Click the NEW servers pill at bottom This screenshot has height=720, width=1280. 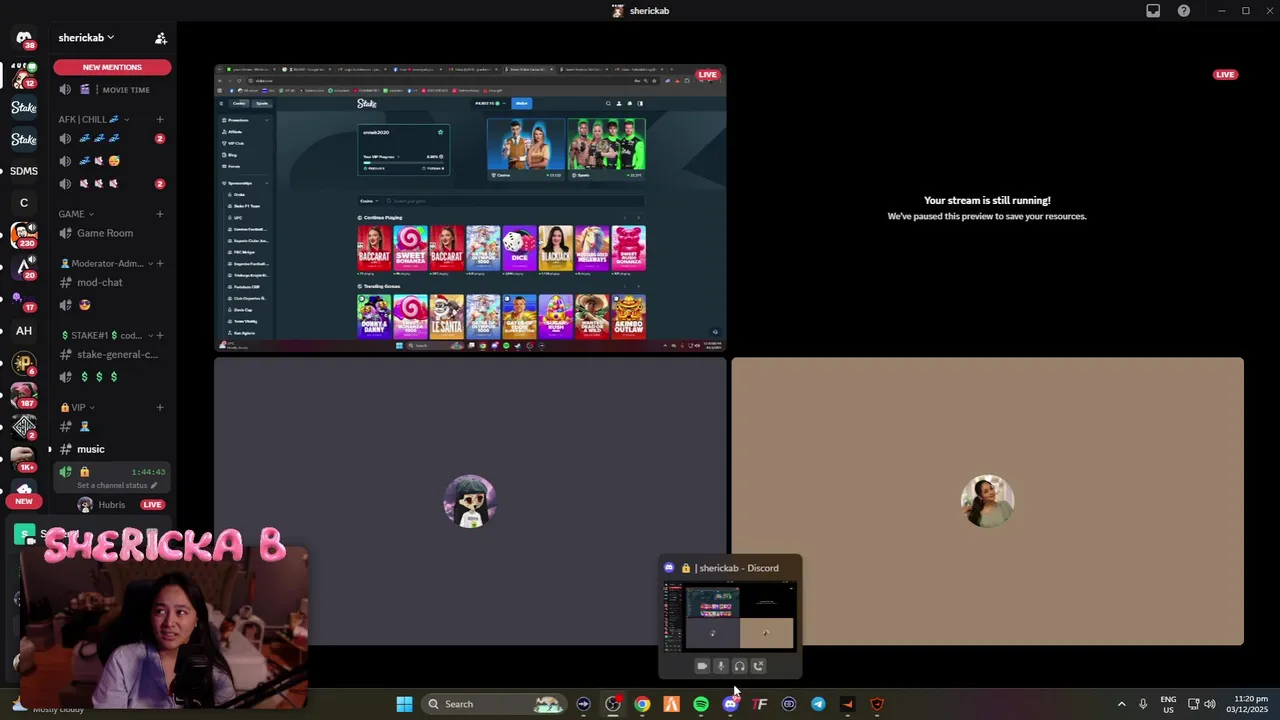pyautogui.click(x=24, y=501)
